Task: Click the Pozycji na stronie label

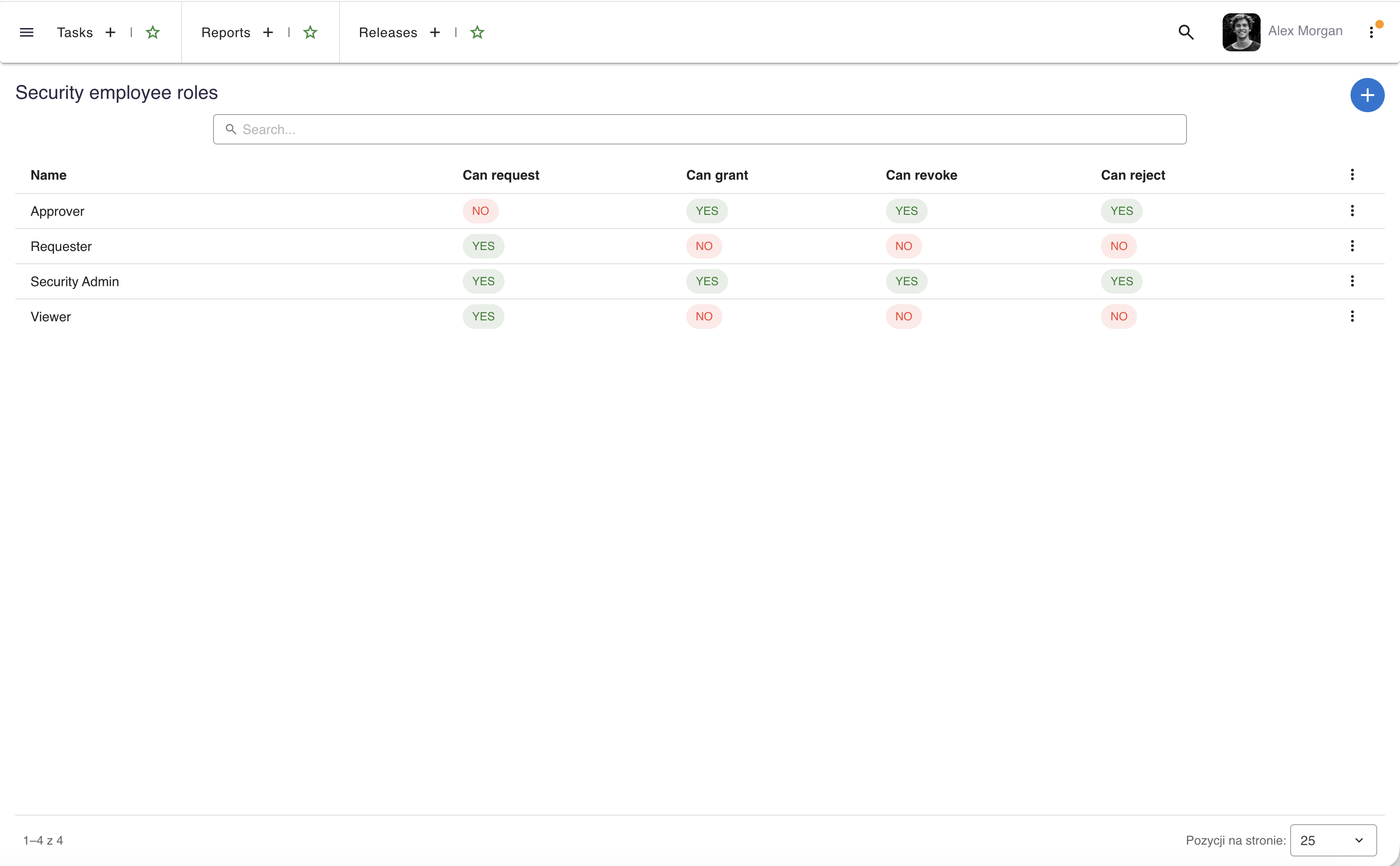Action: pyautogui.click(x=1235, y=840)
